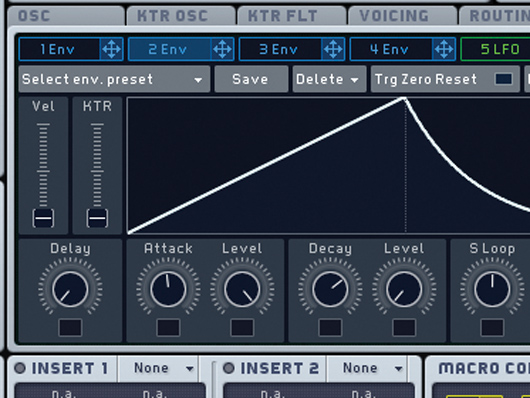The image size is (530, 398).
Task: Click the Delay knob
Action: pyautogui.click(x=70, y=289)
